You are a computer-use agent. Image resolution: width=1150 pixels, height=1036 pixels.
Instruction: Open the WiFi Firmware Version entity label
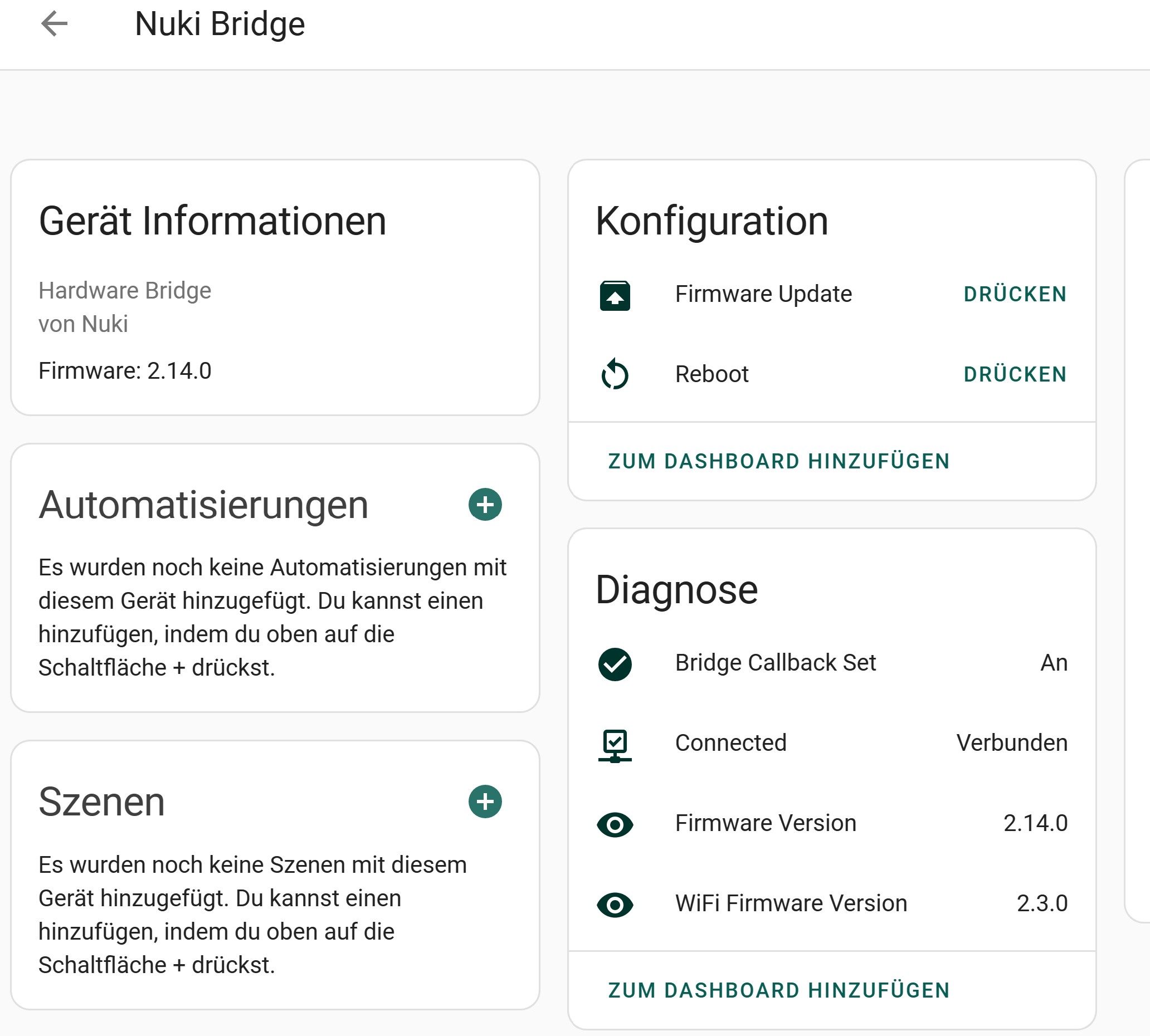(x=791, y=903)
